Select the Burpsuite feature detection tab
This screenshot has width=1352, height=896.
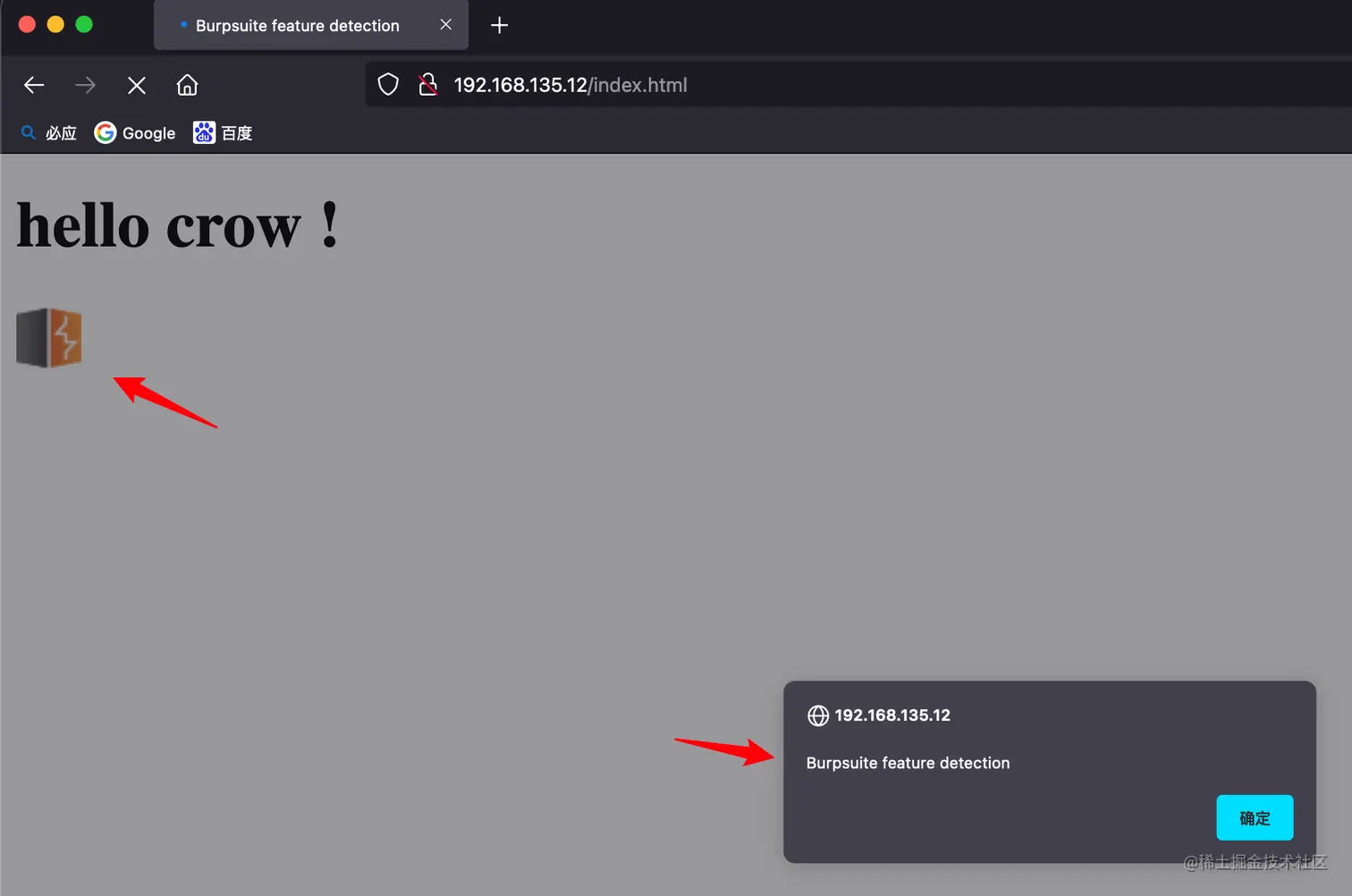pyautogui.click(x=310, y=25)
